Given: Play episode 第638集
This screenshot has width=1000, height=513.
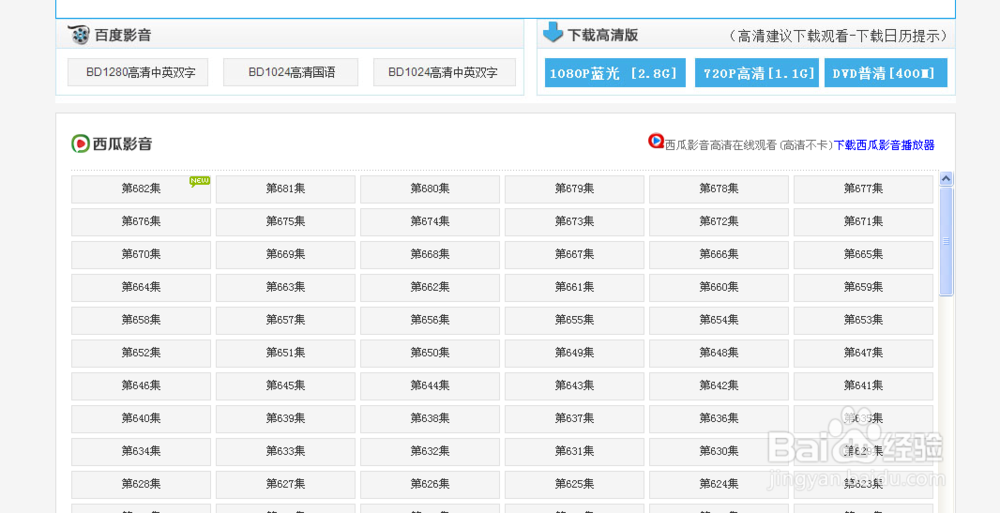Looking at the screenshot, I should click(x=430, y=419).
